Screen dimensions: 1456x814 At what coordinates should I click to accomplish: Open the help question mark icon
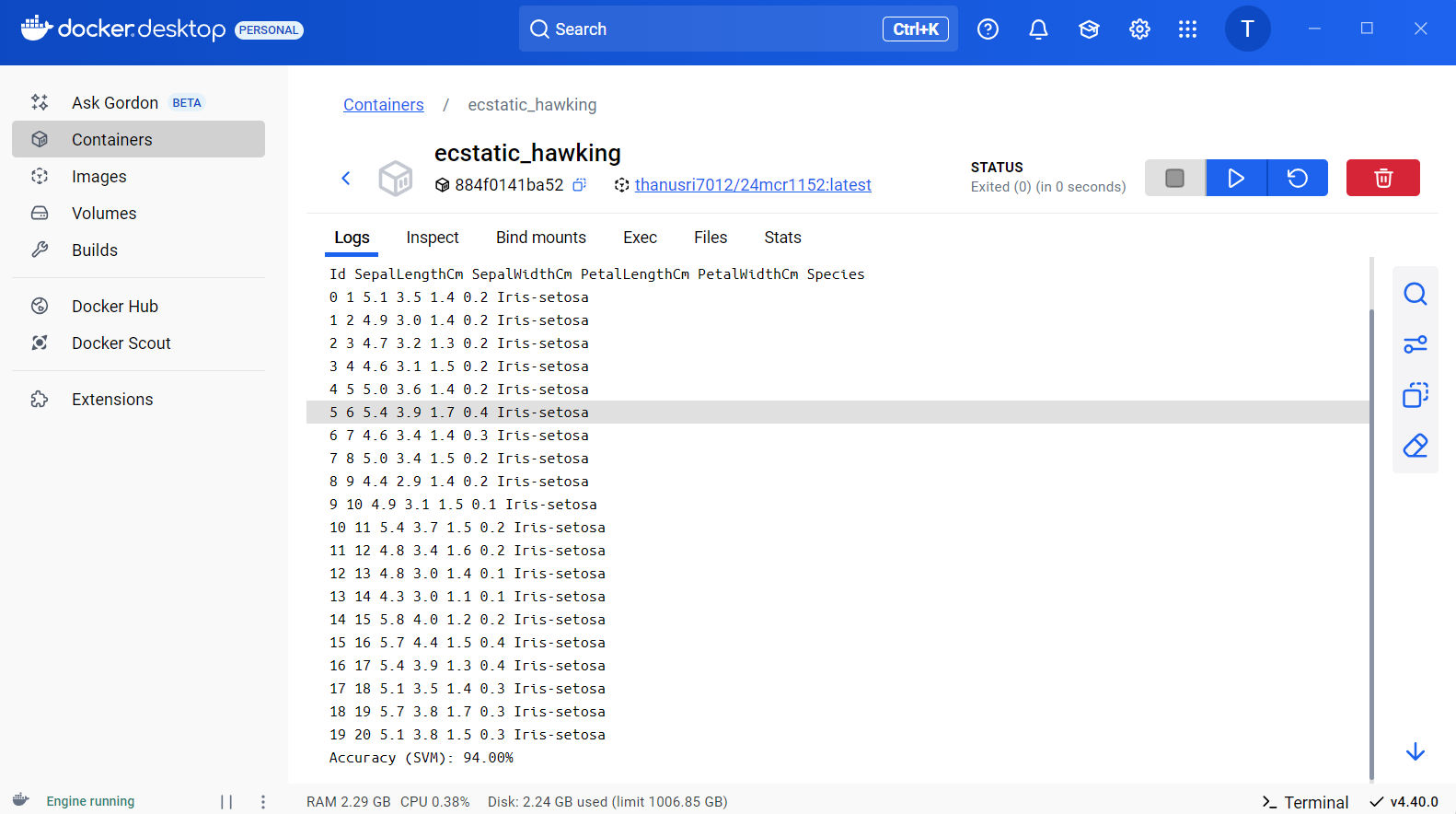point(988,29)
